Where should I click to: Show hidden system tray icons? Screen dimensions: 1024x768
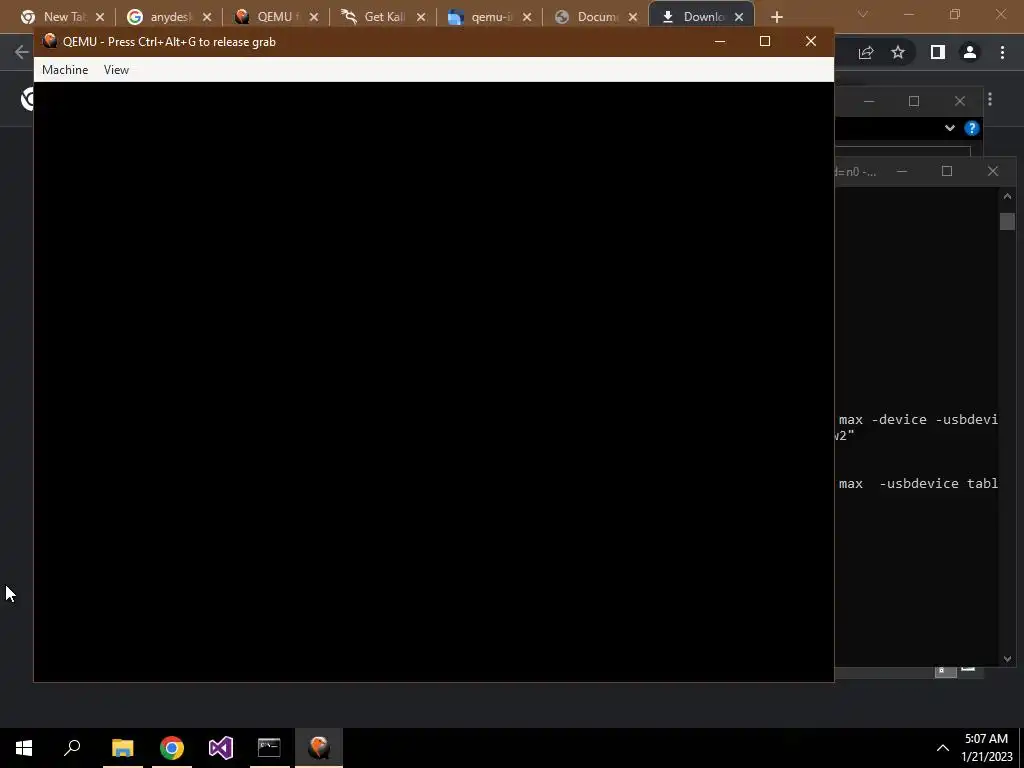pos(942,748)
